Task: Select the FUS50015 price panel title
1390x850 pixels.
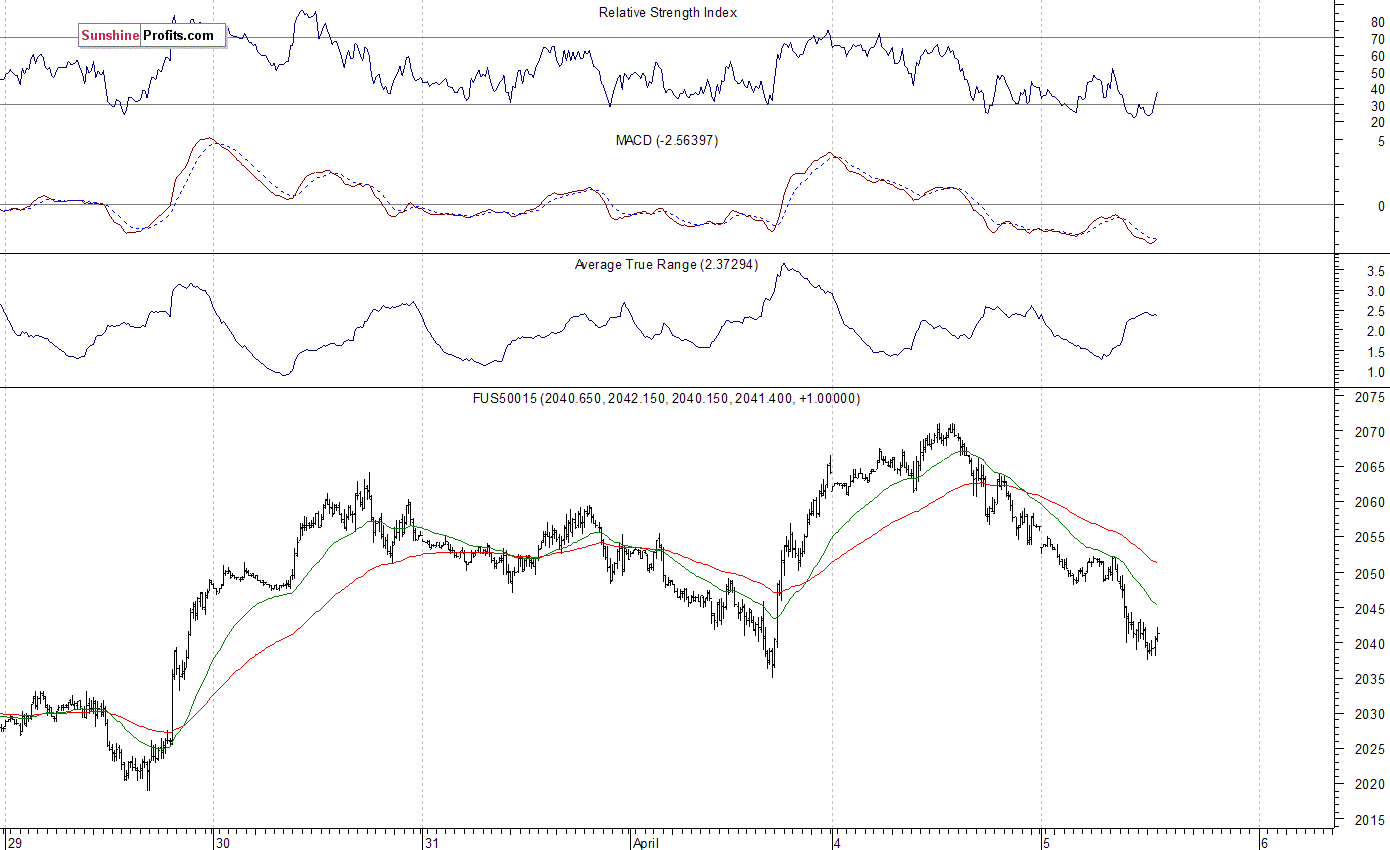Action: click(x=666, y=398)
